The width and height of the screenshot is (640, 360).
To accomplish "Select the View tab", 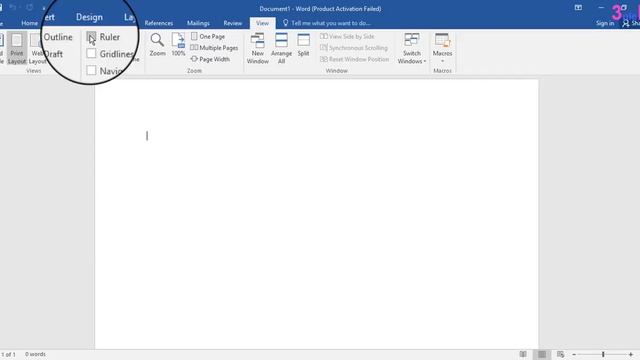I will pos(262,23).
